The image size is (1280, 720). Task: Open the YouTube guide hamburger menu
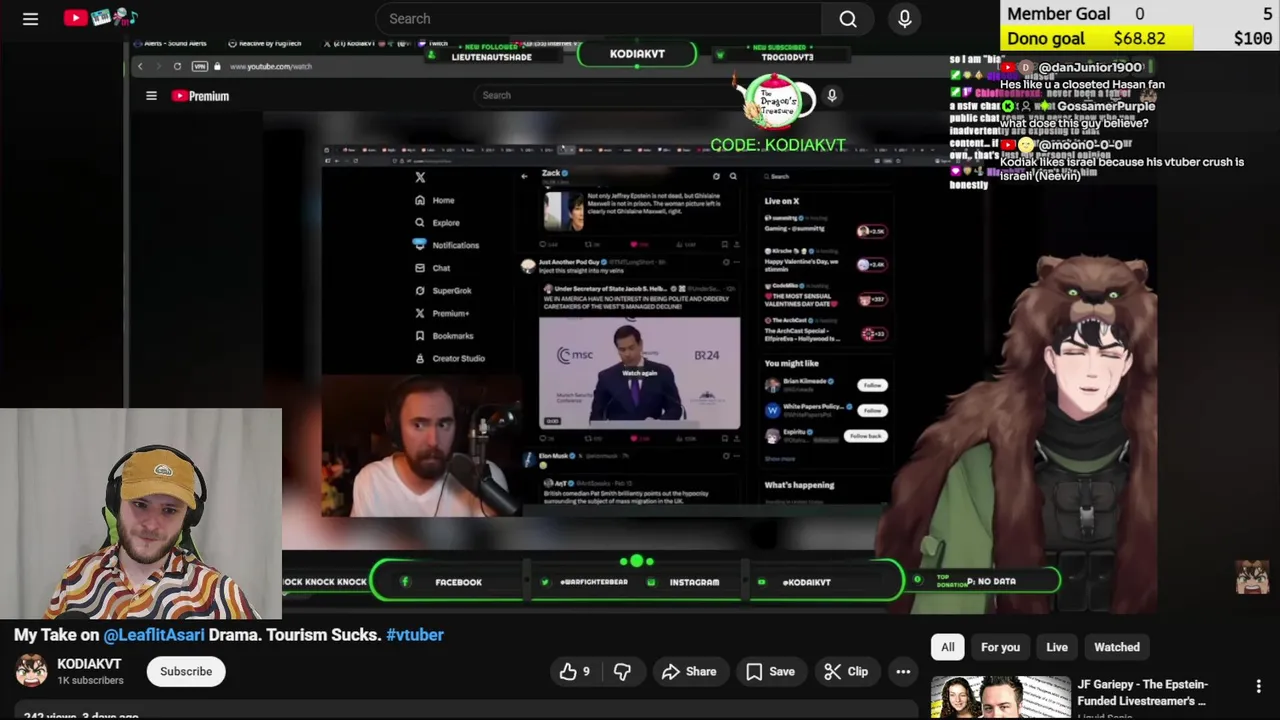[30, 19]
